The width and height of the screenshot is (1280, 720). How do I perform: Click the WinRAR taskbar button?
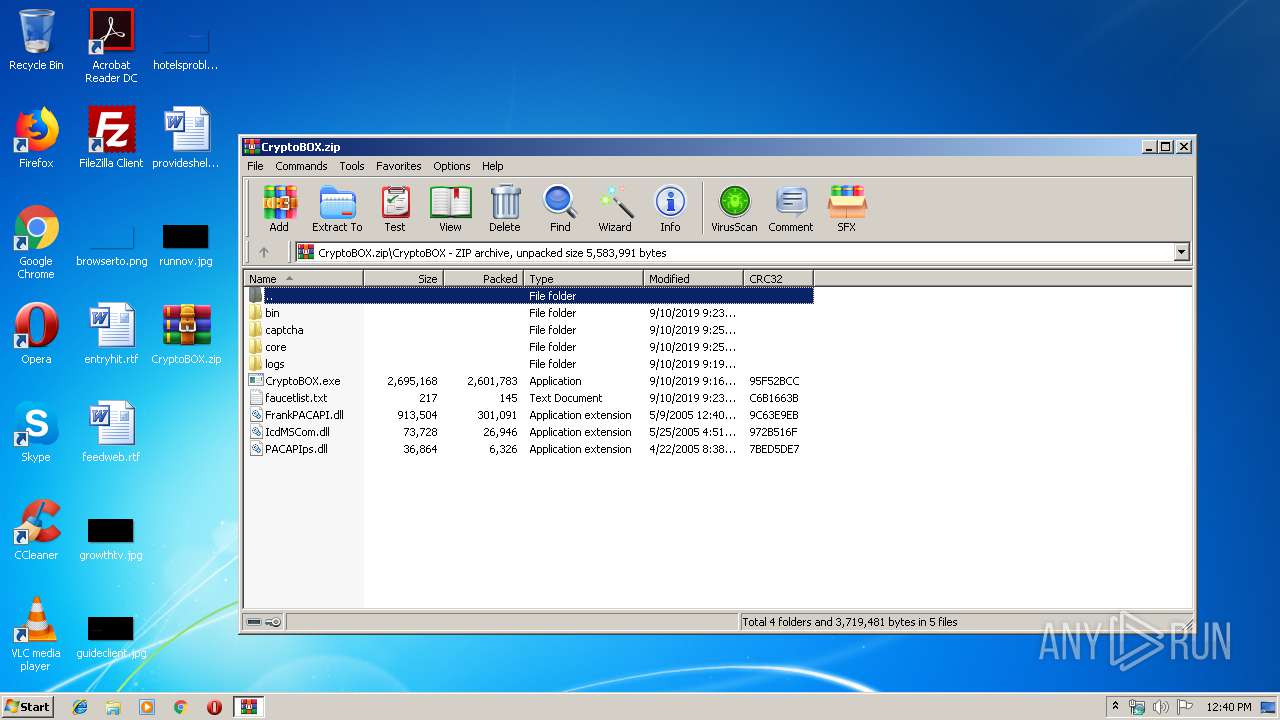coord(248,707)
